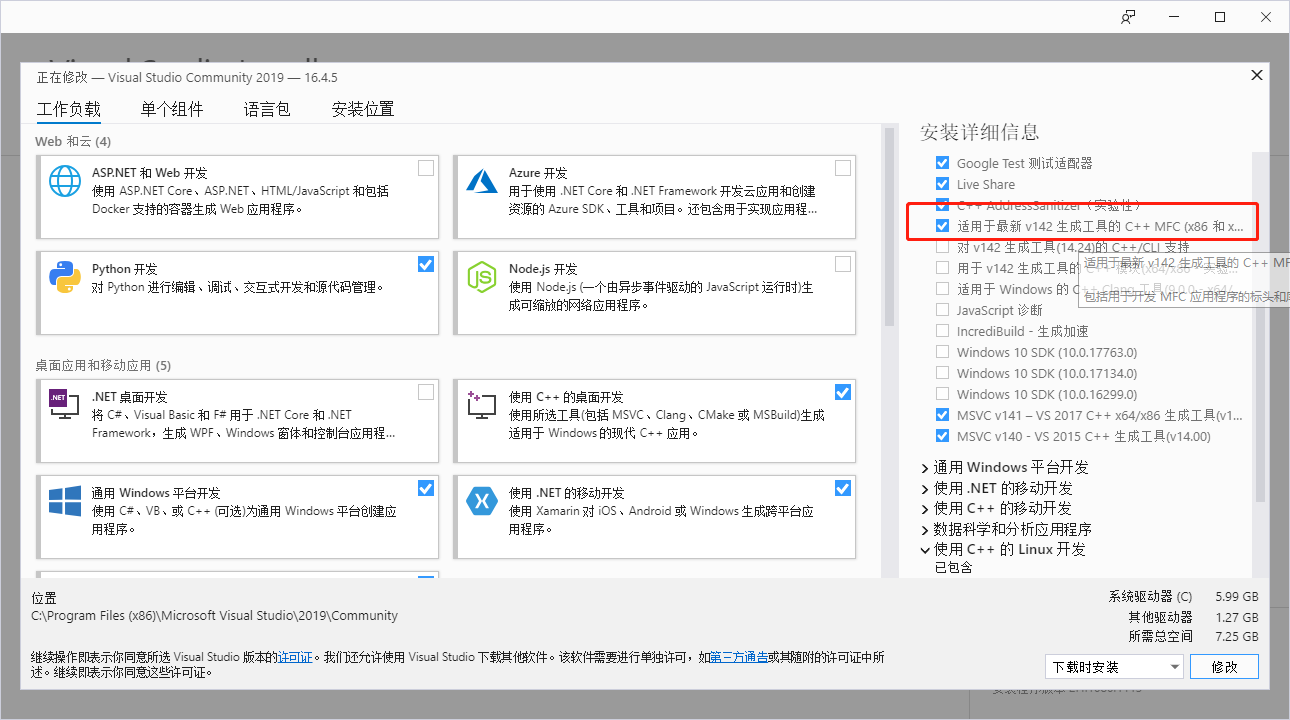Click the 安装详细信息 heading
Screen dimensions: 1290x720
(980, 132)
